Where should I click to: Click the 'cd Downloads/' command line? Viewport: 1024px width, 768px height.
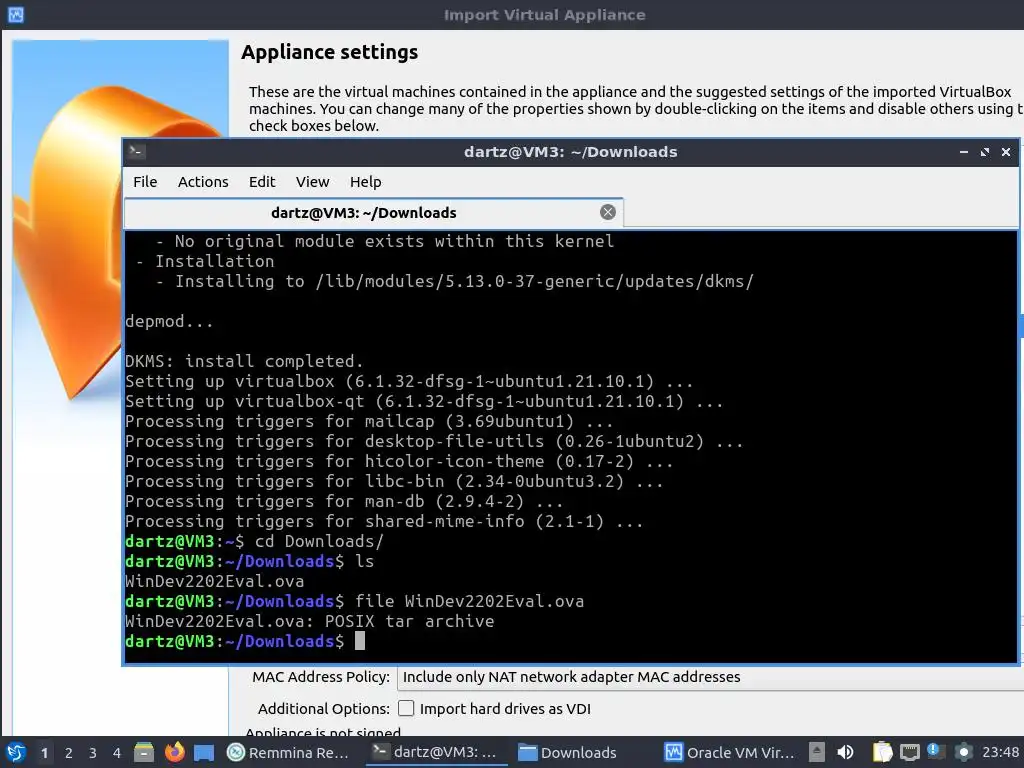(255, 541)
